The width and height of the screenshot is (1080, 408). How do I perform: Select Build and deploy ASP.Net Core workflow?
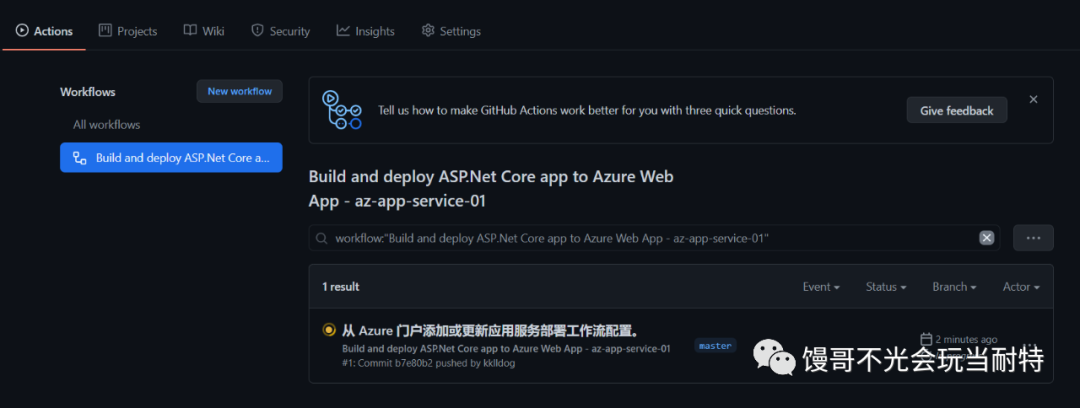tap(171, 158)
